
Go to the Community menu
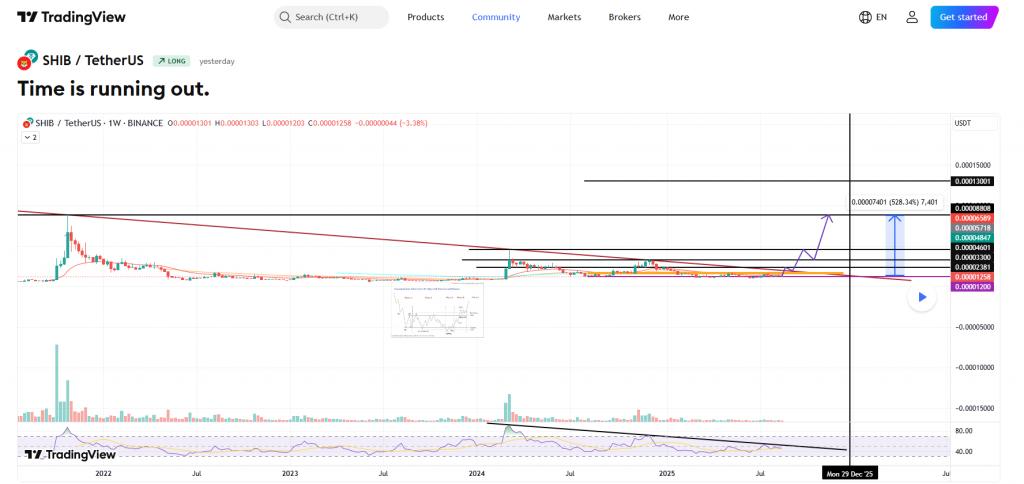pos(496,17)
